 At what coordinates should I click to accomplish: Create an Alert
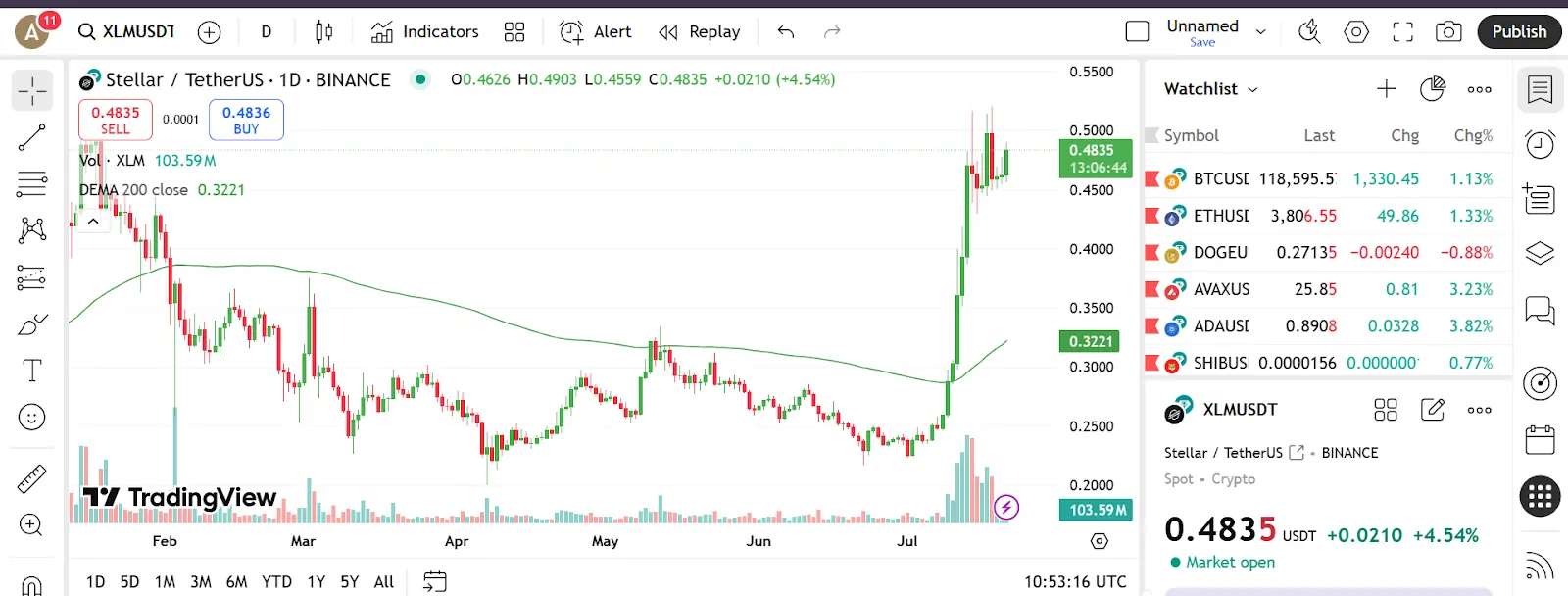tap(595, 32)
